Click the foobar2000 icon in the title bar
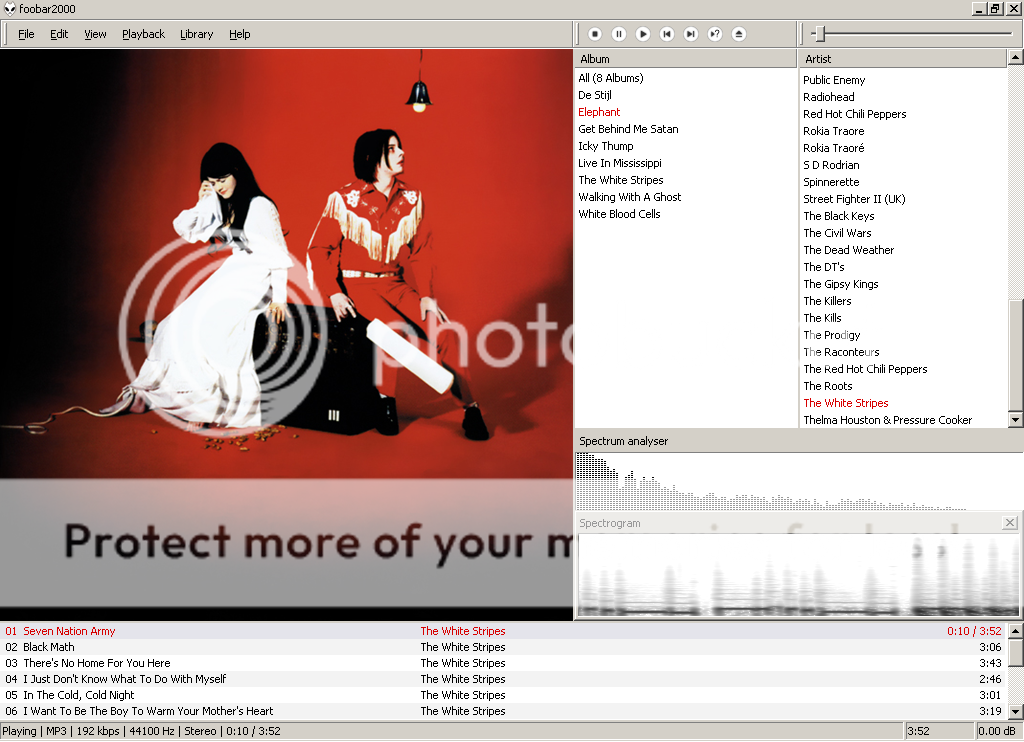The width and height of the screenshot is (1024, 742). tap(10, 8)
